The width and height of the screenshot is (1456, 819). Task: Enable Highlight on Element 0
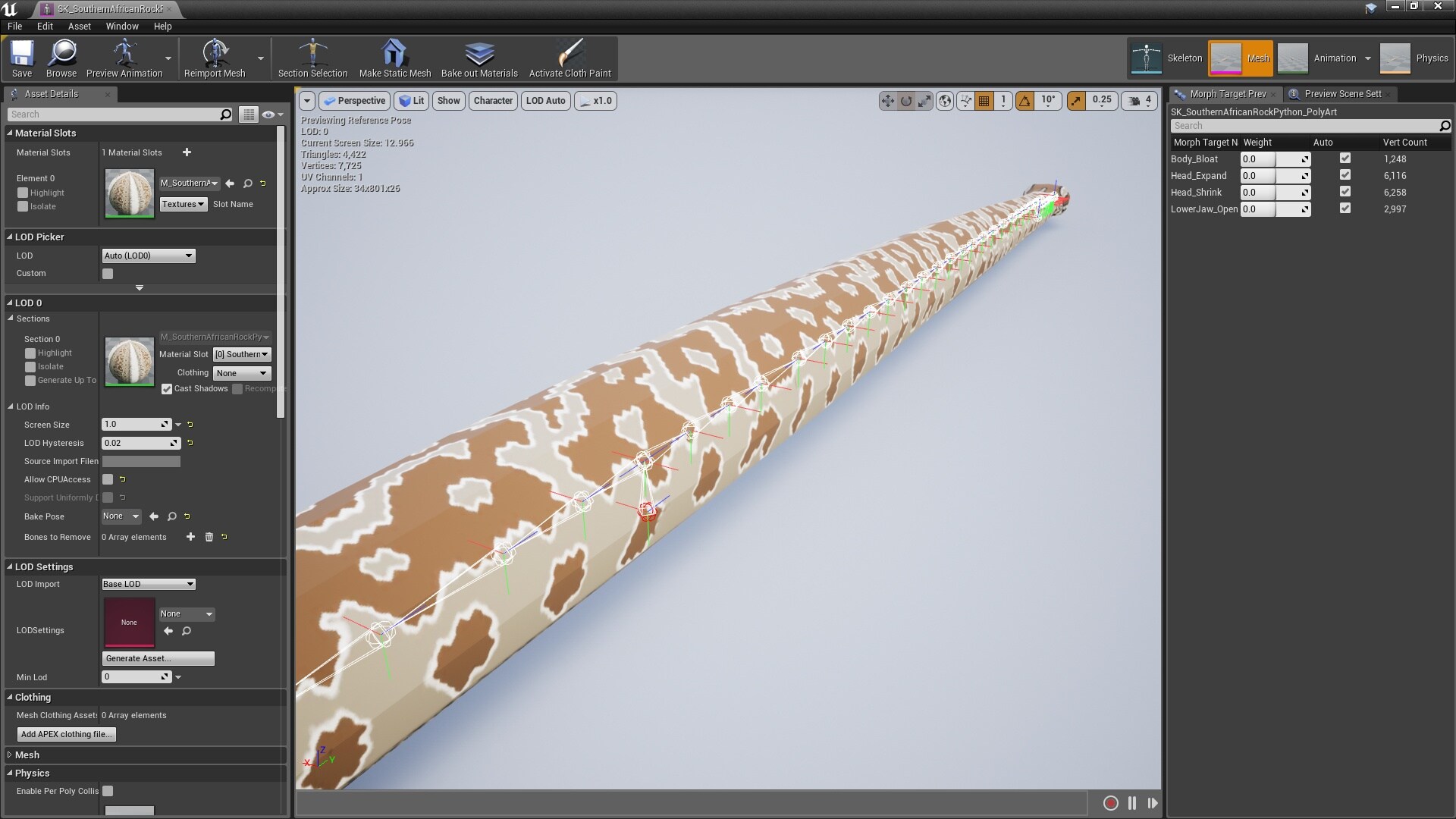23,193
